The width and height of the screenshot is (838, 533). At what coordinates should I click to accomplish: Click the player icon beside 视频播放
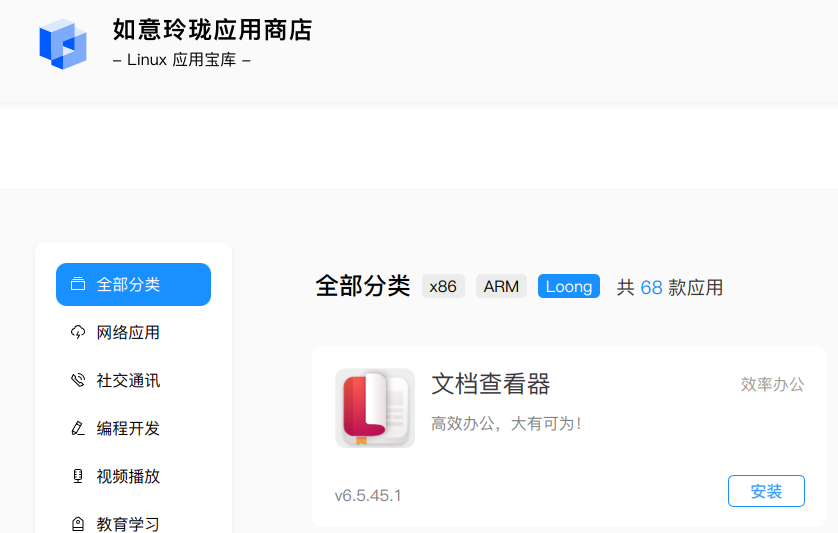coord(78,476)
